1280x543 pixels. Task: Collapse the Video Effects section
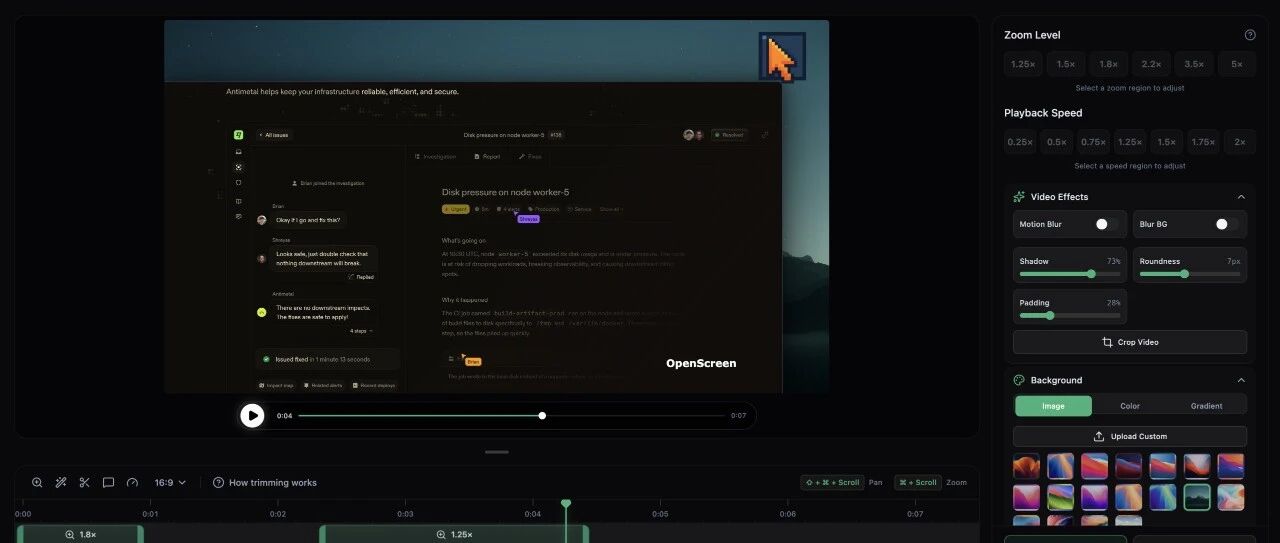[x=1241, y=197]
